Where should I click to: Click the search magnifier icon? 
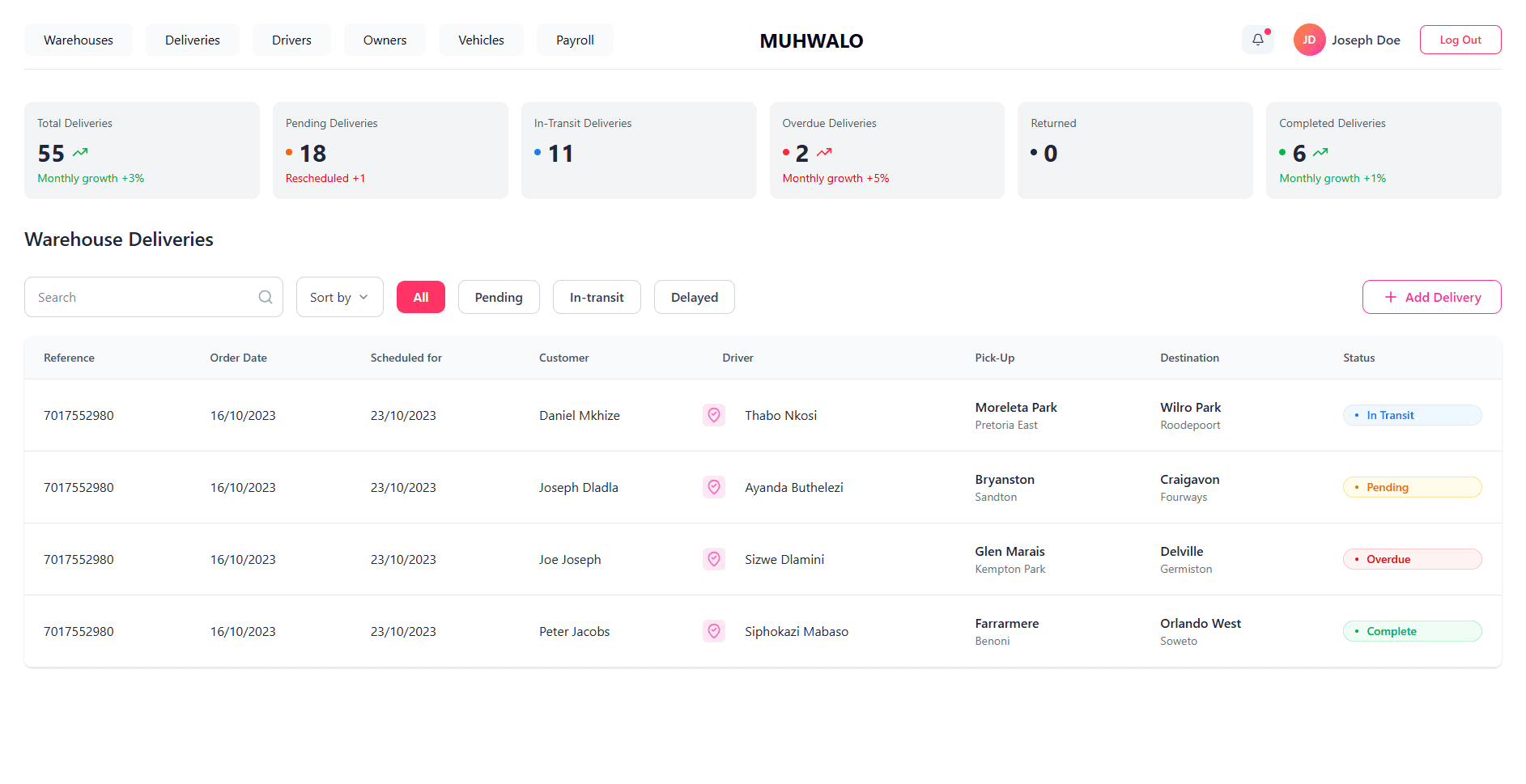(266, 297)
